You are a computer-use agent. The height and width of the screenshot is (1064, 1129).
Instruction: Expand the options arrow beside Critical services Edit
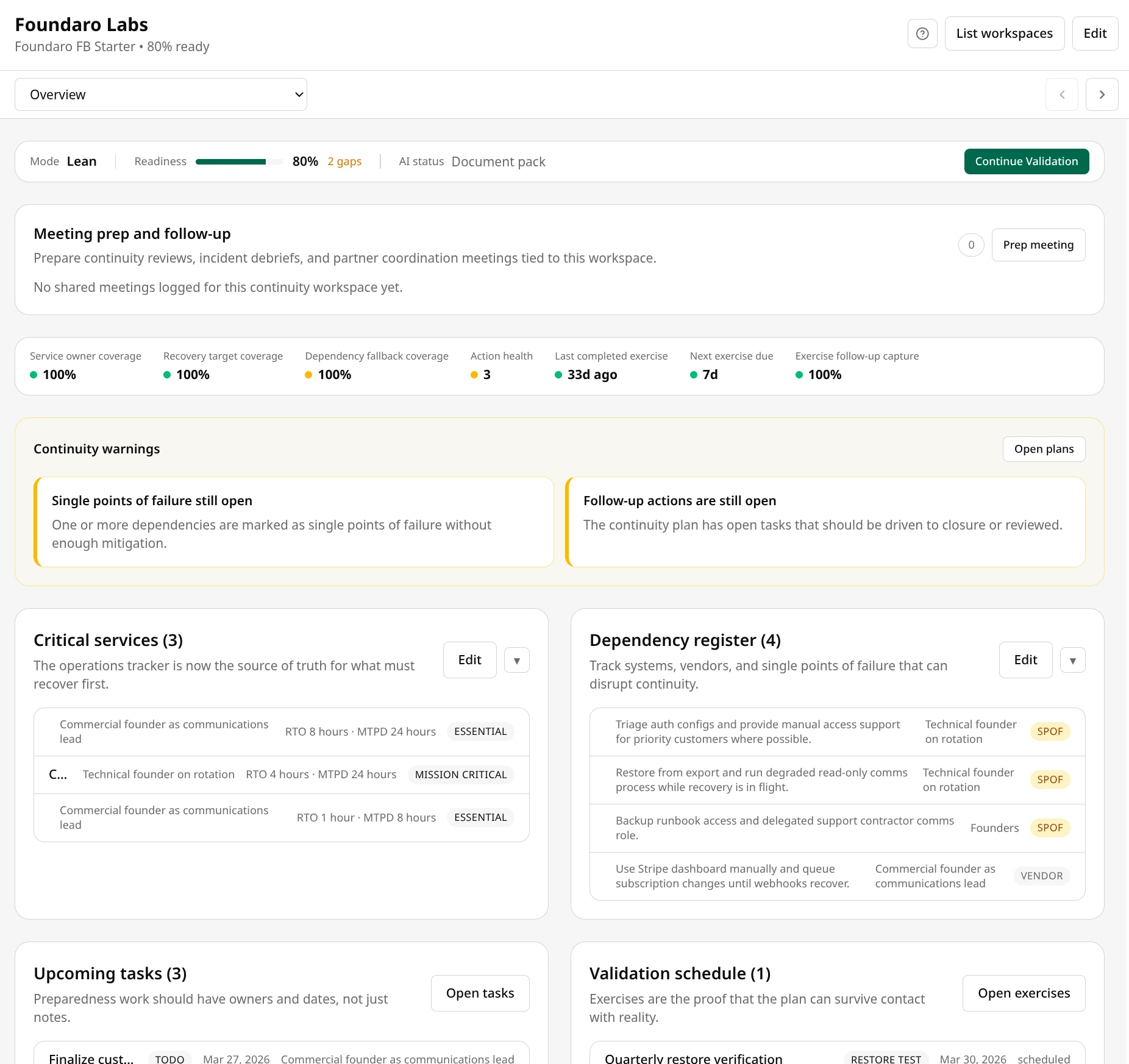517,660
